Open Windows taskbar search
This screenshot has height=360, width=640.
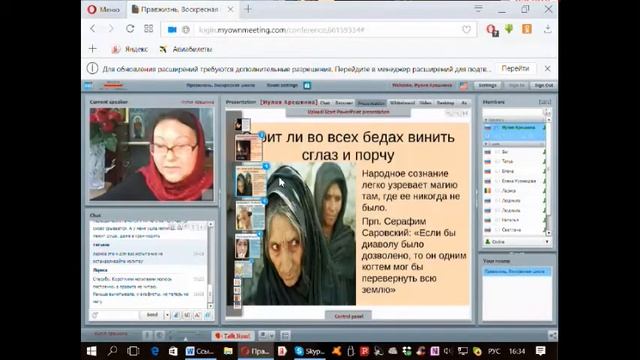(112, 351)
